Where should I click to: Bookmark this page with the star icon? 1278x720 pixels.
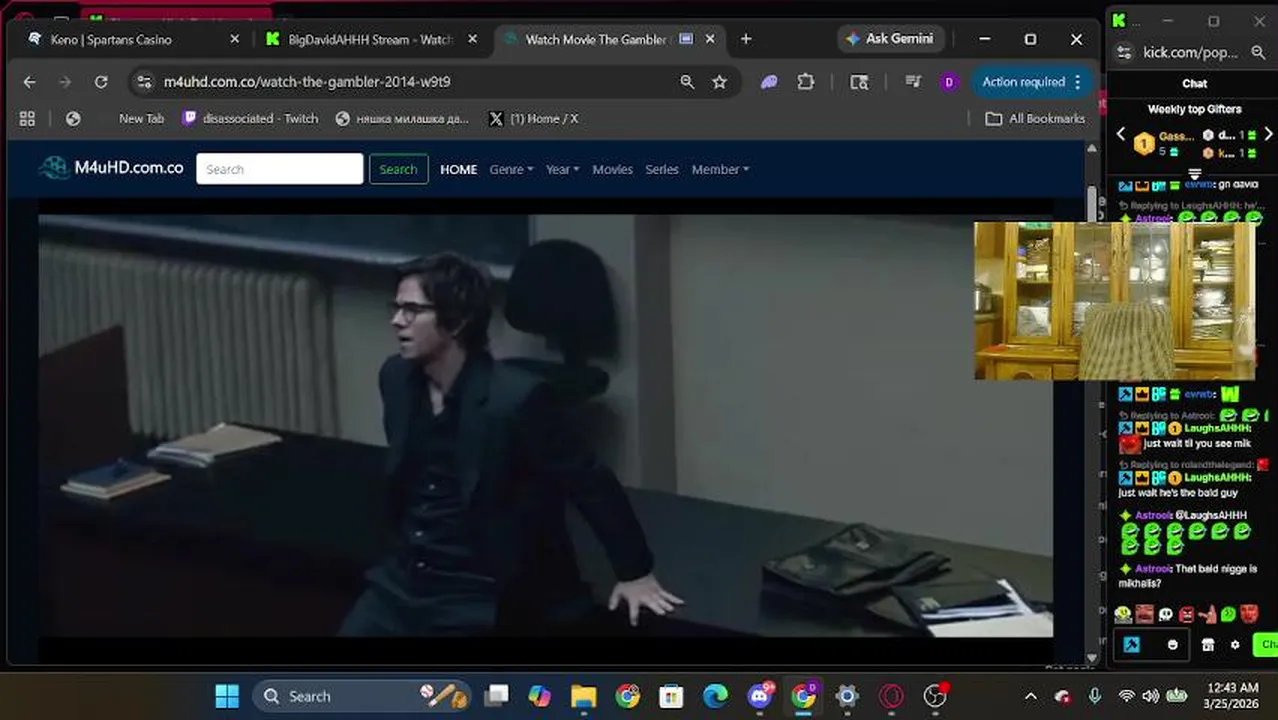pyautogui.click(x=719, y=82)
